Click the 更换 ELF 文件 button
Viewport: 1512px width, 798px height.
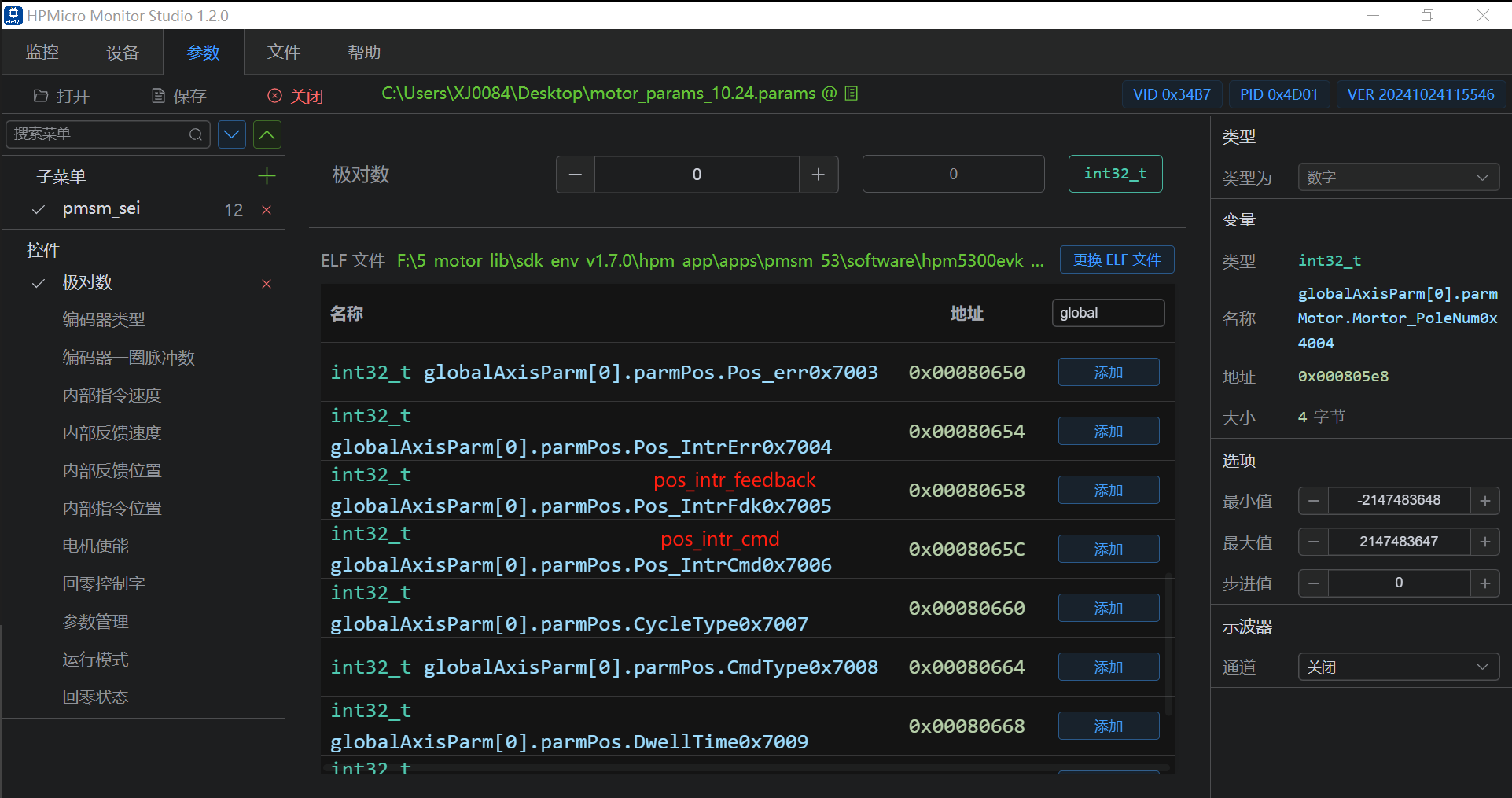(1117, 260)
